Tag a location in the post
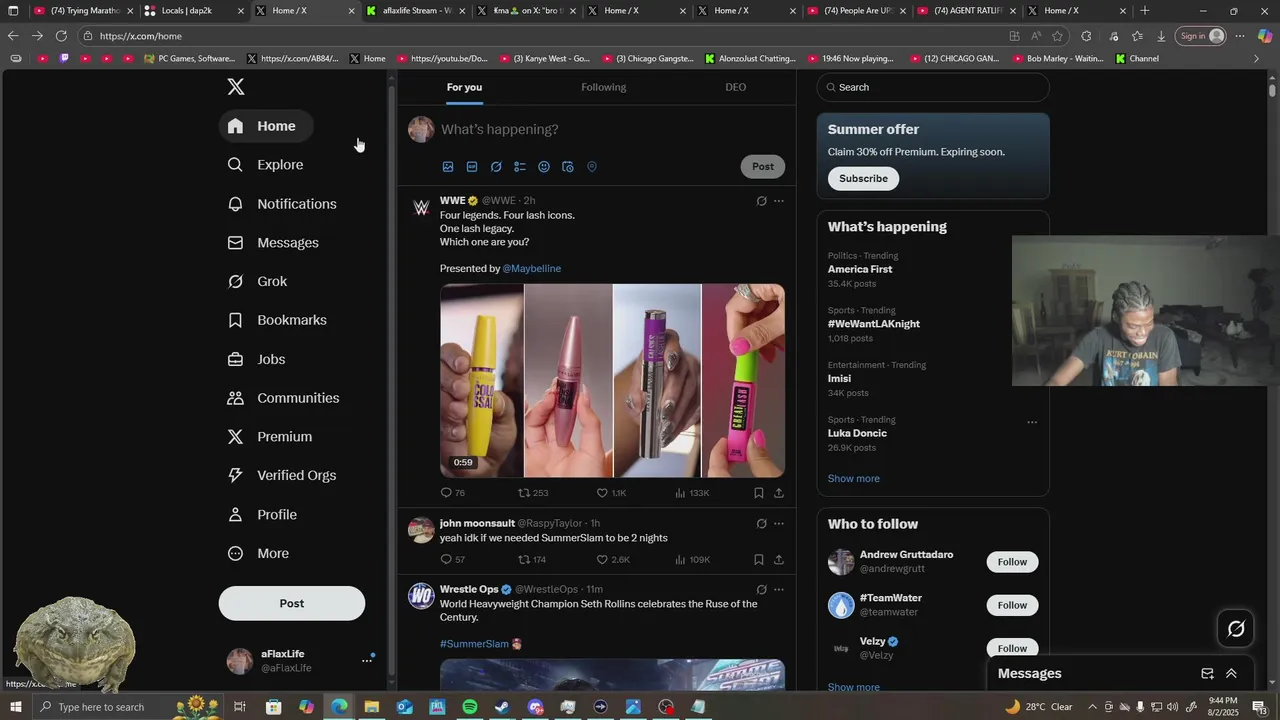This screenshot has width=1280, height=720. point(592,167)
